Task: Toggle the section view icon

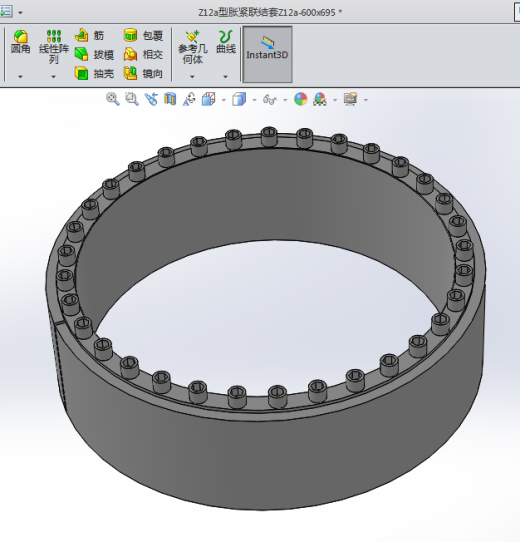Action: tap(170, 99)
